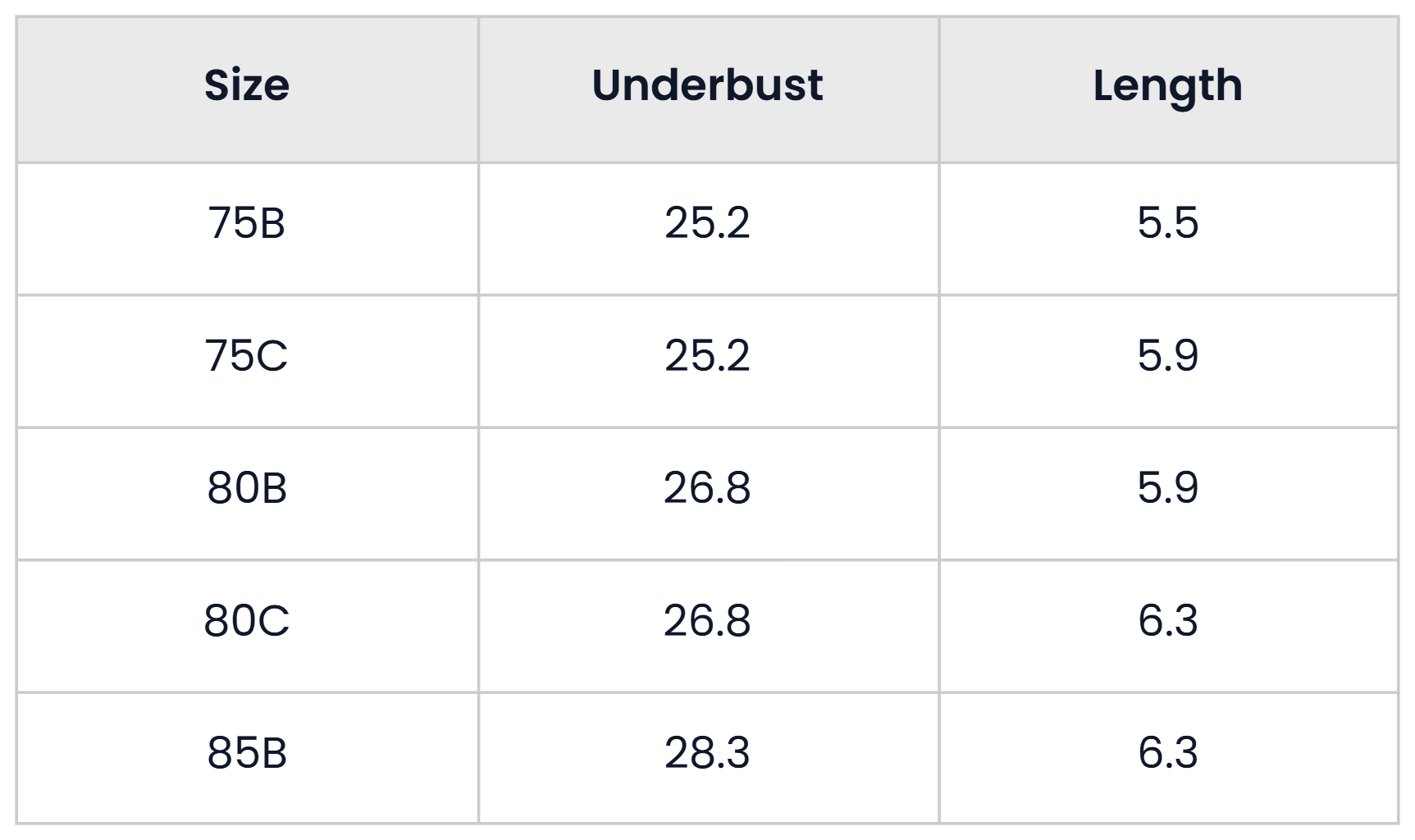1415x840 pixels.
Task: Select the 75B row length cell
Action: pyautogui.click(x=1169, y=229)
